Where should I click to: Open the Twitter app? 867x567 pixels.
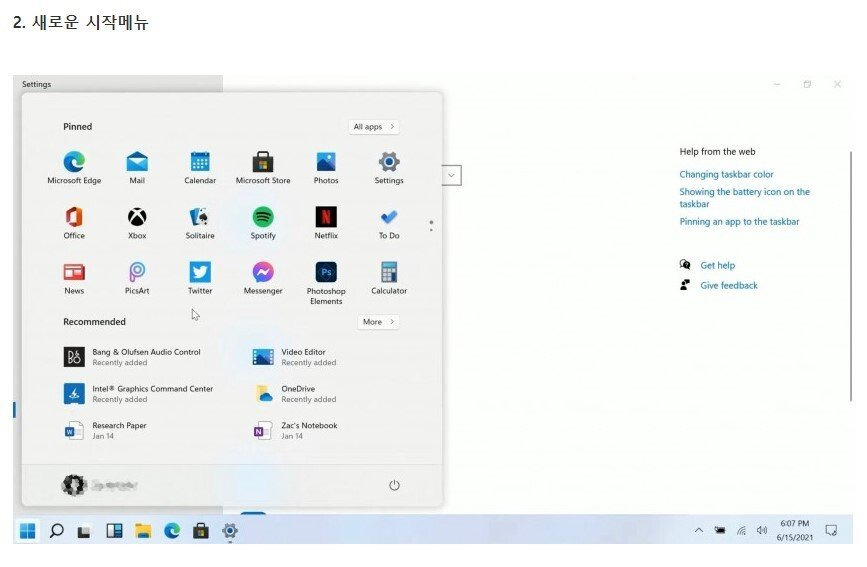pyautogui.click(x=200, y=278)
